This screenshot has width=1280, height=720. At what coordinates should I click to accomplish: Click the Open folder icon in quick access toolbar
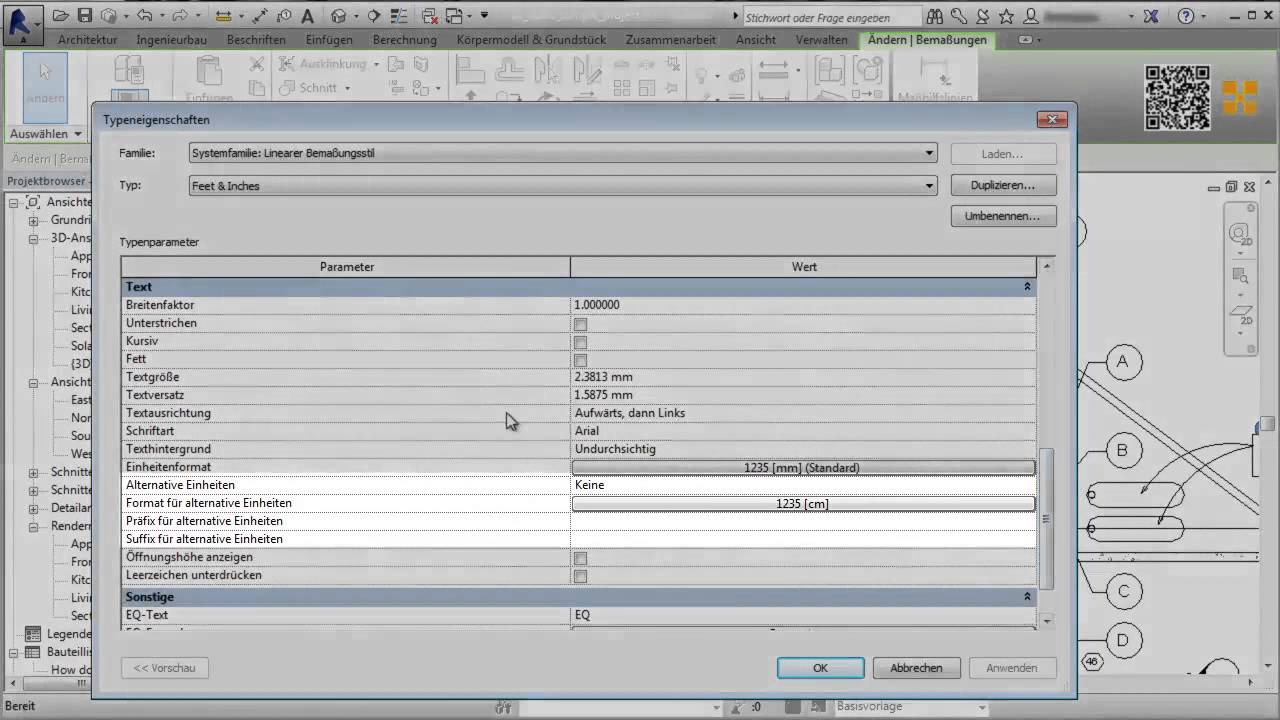(x=61, y=16)
